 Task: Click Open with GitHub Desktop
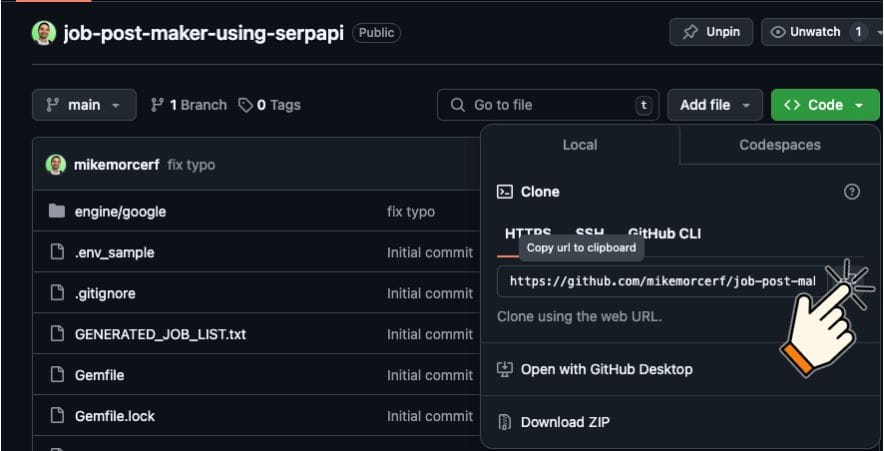point(606,369)
